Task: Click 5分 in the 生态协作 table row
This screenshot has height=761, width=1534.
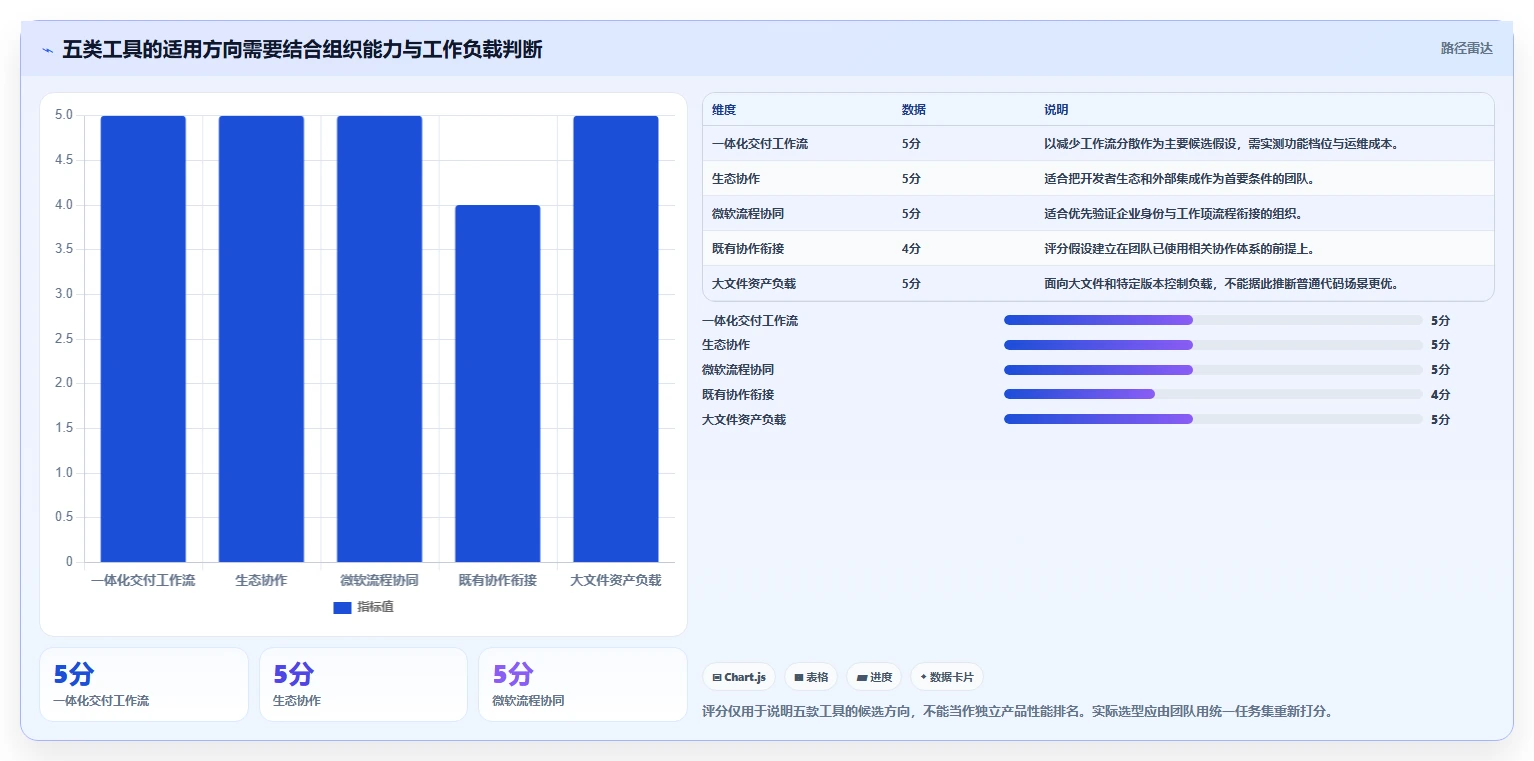Action: 911,179
